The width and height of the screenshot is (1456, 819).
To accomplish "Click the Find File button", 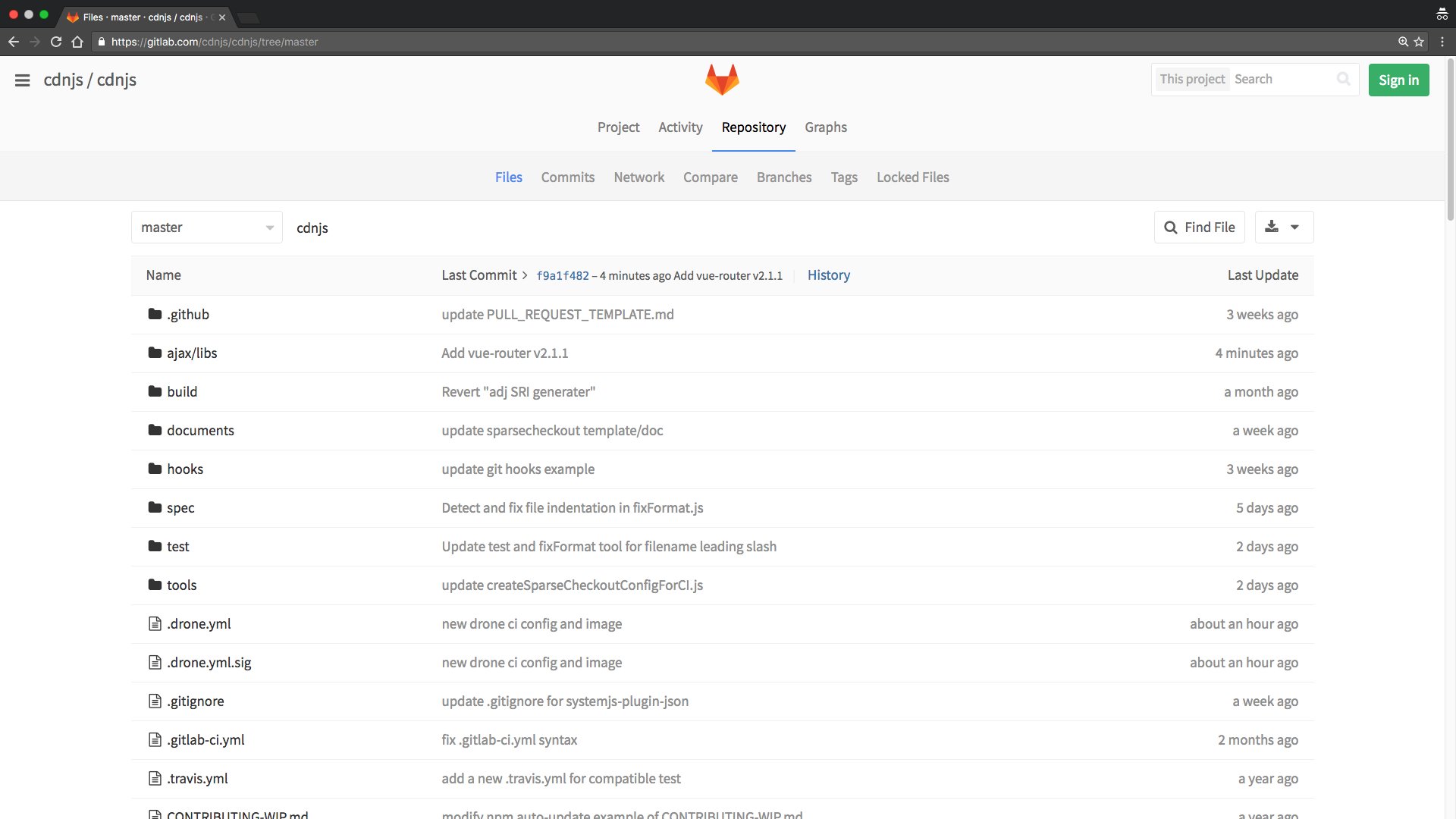I will tap(1200, 227).
